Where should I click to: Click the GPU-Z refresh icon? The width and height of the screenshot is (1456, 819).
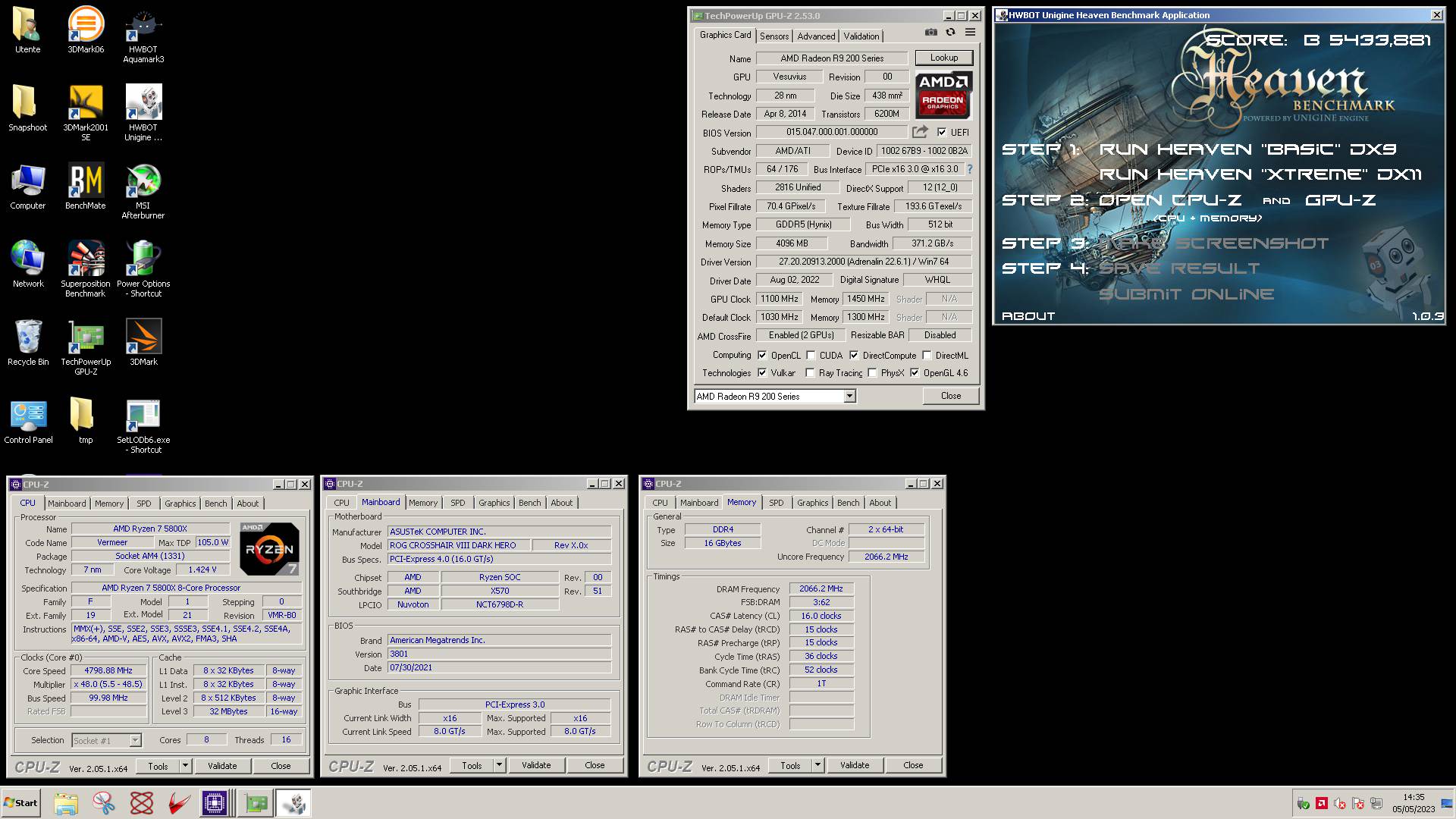[x=950, y=32]
